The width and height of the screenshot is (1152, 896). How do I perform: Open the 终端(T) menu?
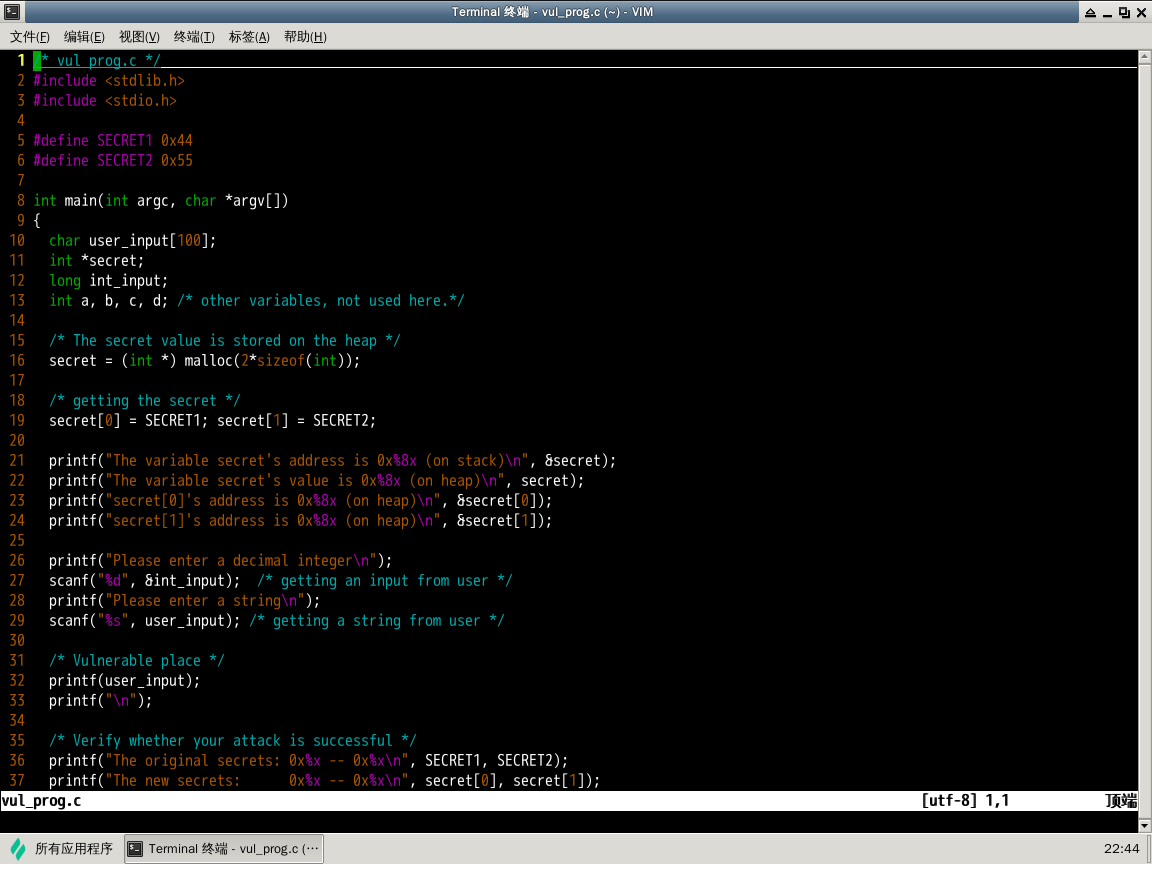pos(194,37)
